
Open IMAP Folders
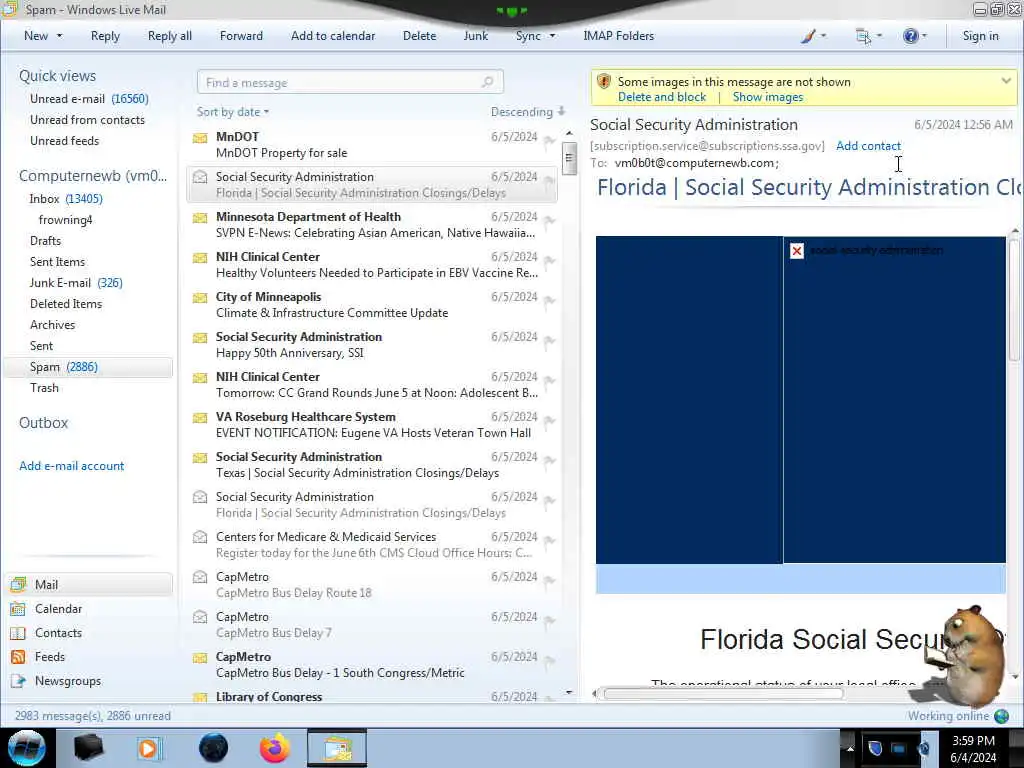618,36
